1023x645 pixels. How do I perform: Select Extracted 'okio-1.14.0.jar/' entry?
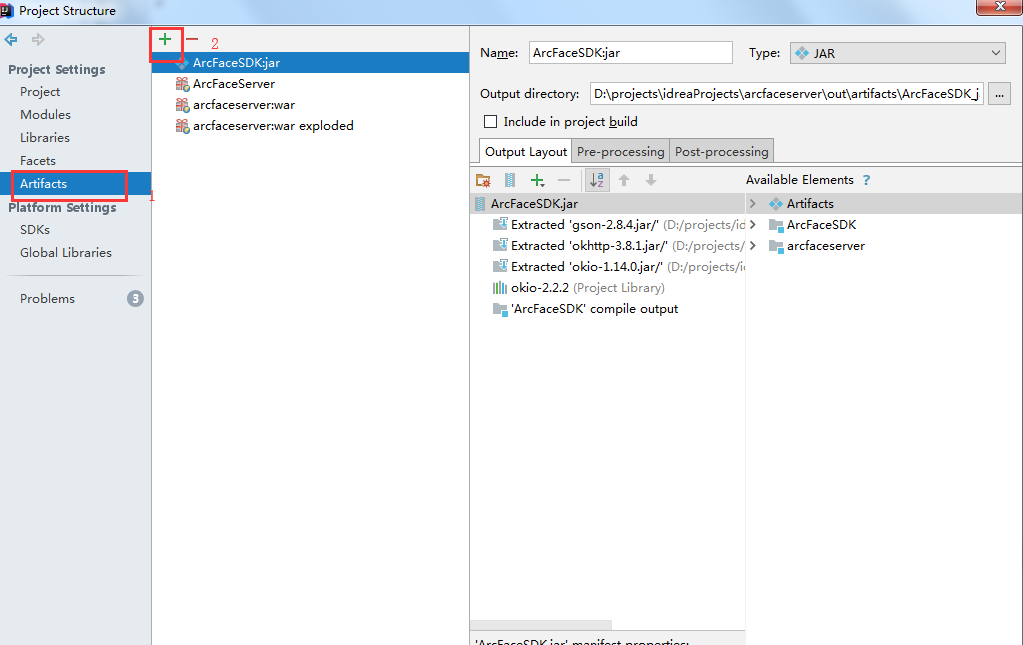point(617,267)
